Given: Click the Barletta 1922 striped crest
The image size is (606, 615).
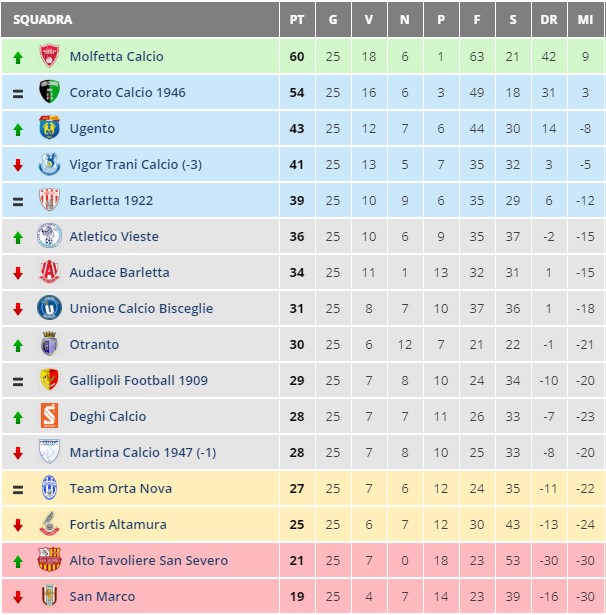Looking at the screenshot, I should [49, 201].
